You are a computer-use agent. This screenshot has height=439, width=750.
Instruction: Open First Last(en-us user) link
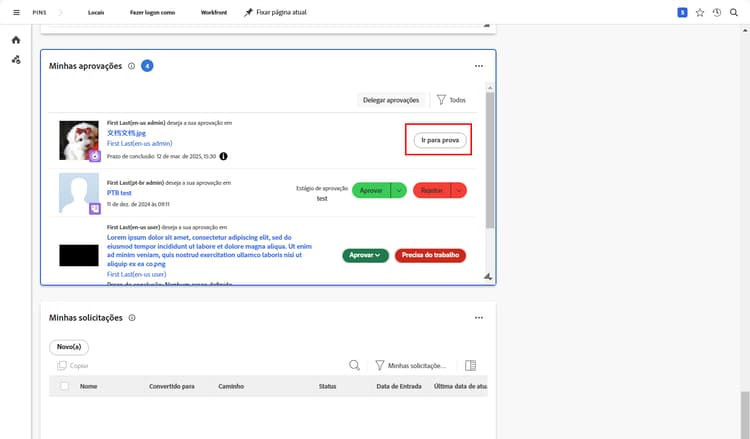(137, 274)
